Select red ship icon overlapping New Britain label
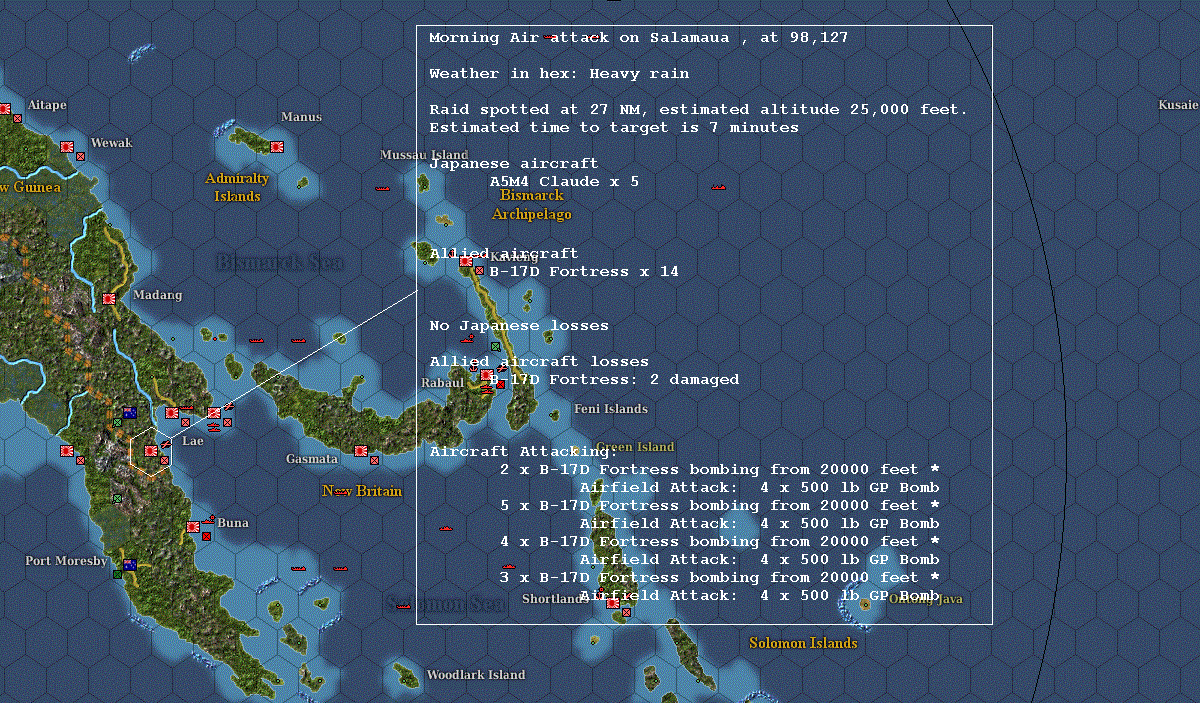This screenshot has height=703, width=1200. (340, 492)
